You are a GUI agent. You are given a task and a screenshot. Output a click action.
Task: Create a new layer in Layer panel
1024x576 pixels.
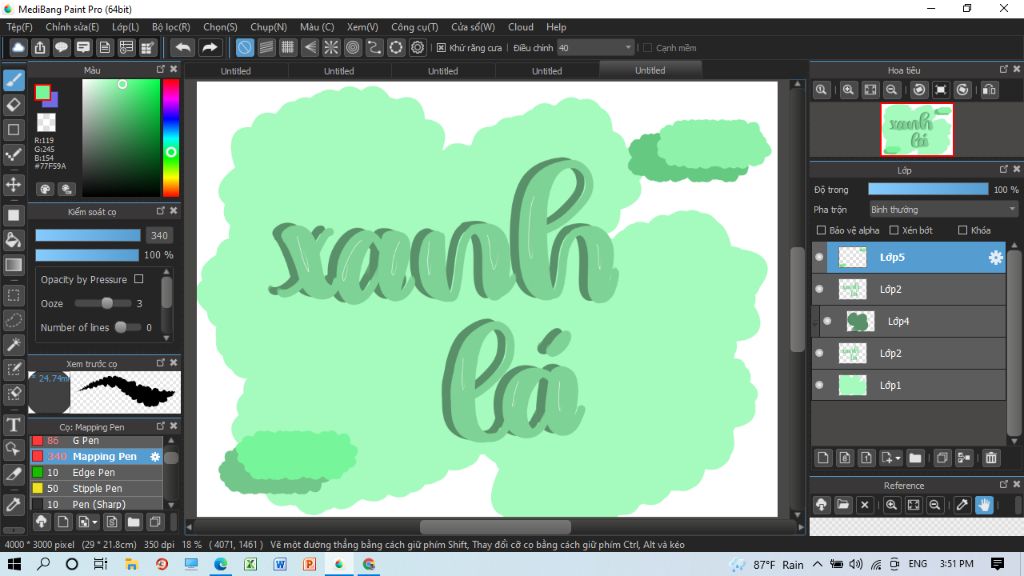823,458
